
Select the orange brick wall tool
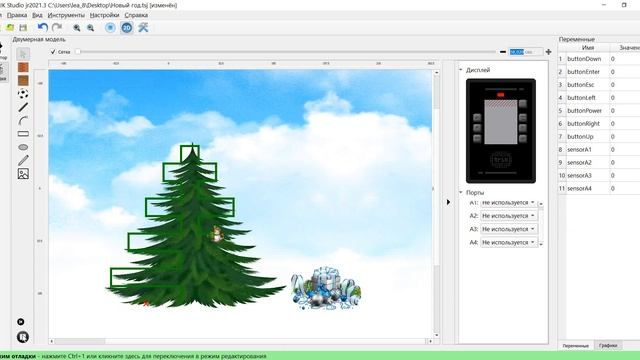(x=23, y=67)
